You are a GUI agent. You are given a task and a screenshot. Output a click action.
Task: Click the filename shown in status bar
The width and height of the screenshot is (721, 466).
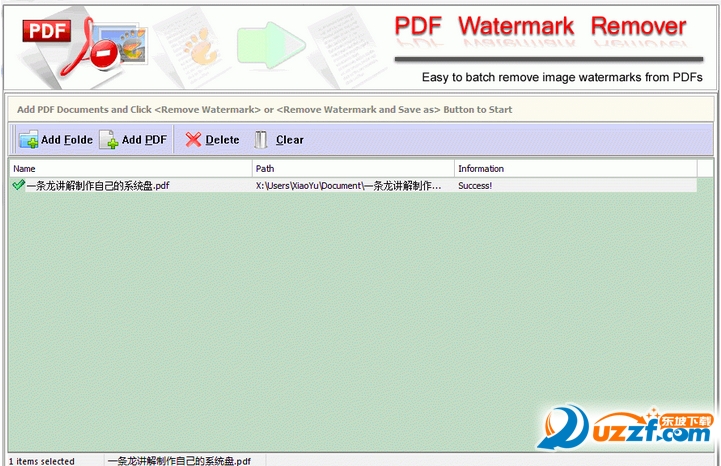point(179,461)
